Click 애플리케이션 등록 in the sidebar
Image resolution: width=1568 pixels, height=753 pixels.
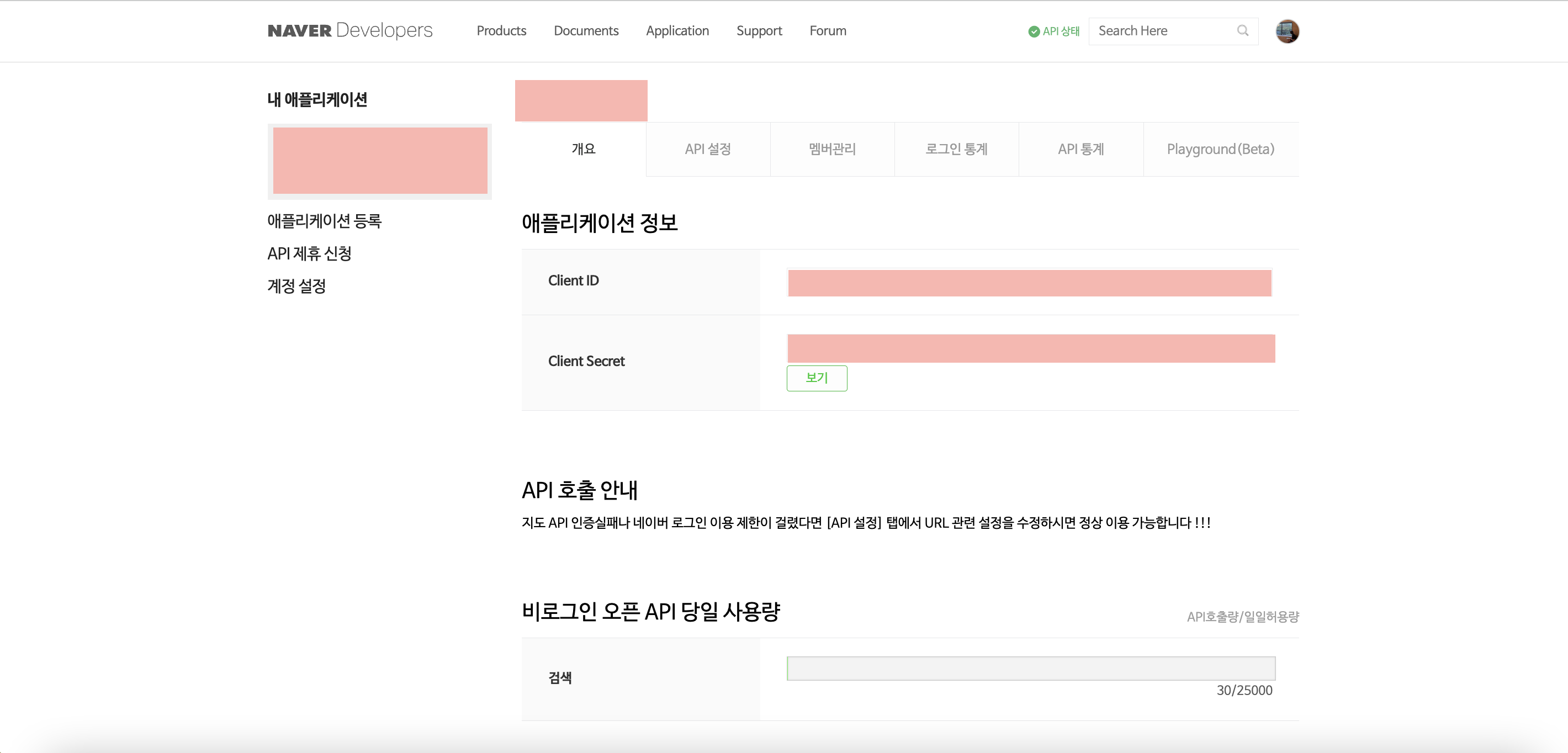(324, 221)
